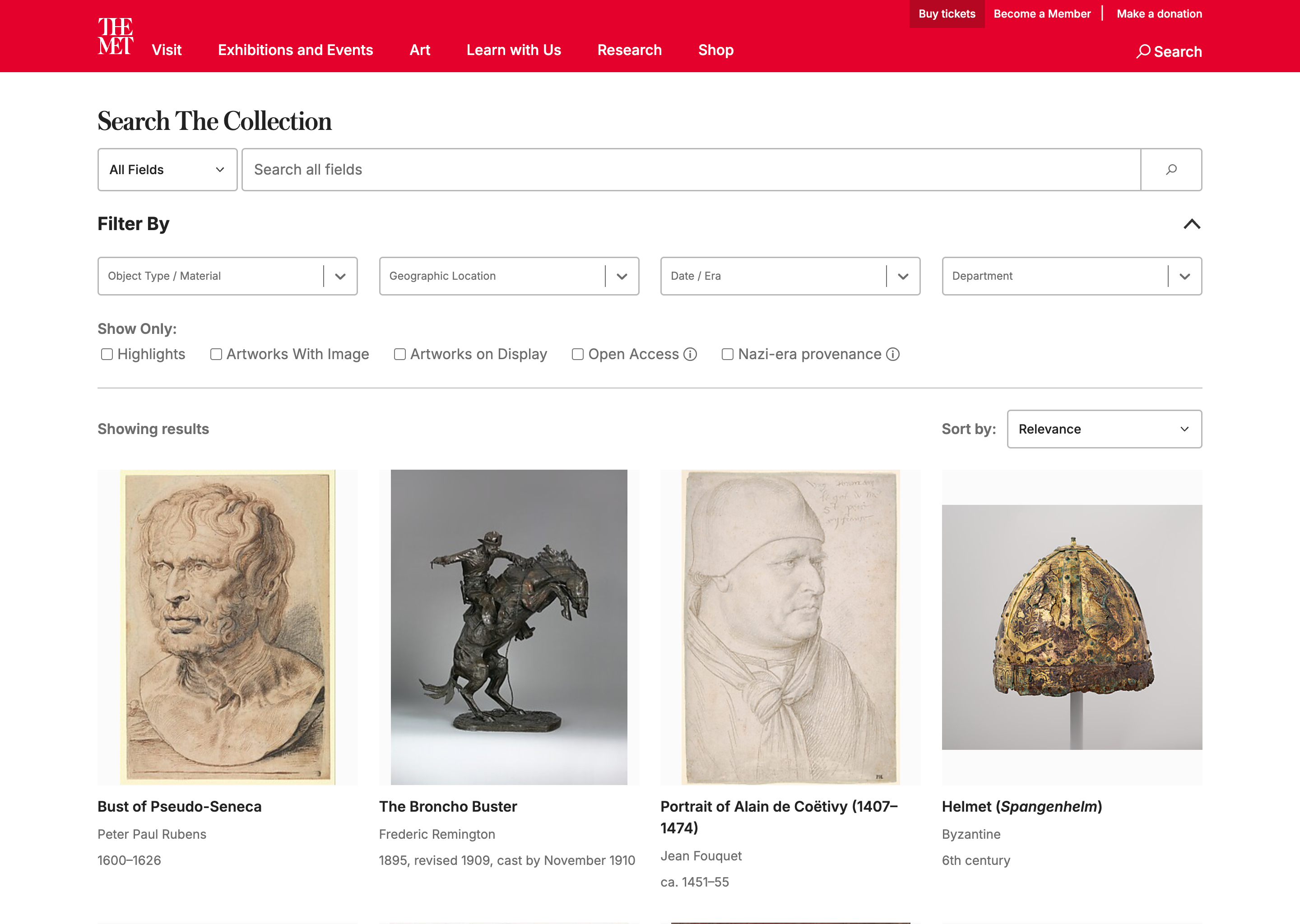Viewport: 1300px width, 924px height.
Task: Click the Bust of Pseudo-Seneca drawing thumbnail
Action: click(227, 627)
